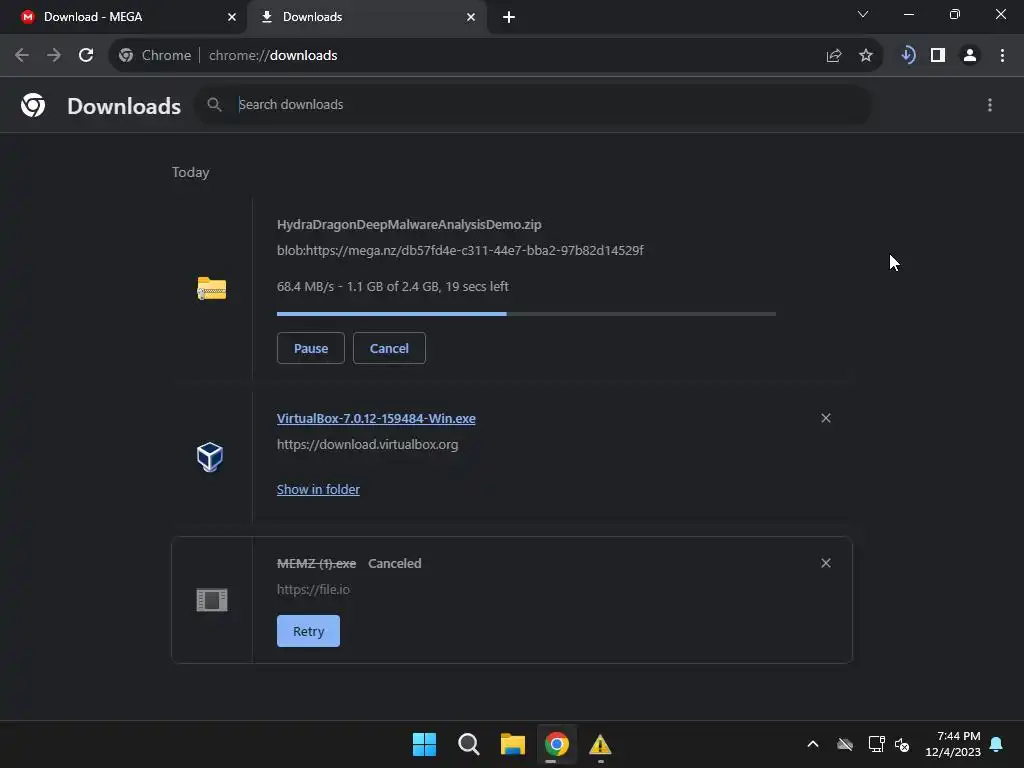Share this page icon
Viewport: 1024px width, 768px height.
[834, 56]
